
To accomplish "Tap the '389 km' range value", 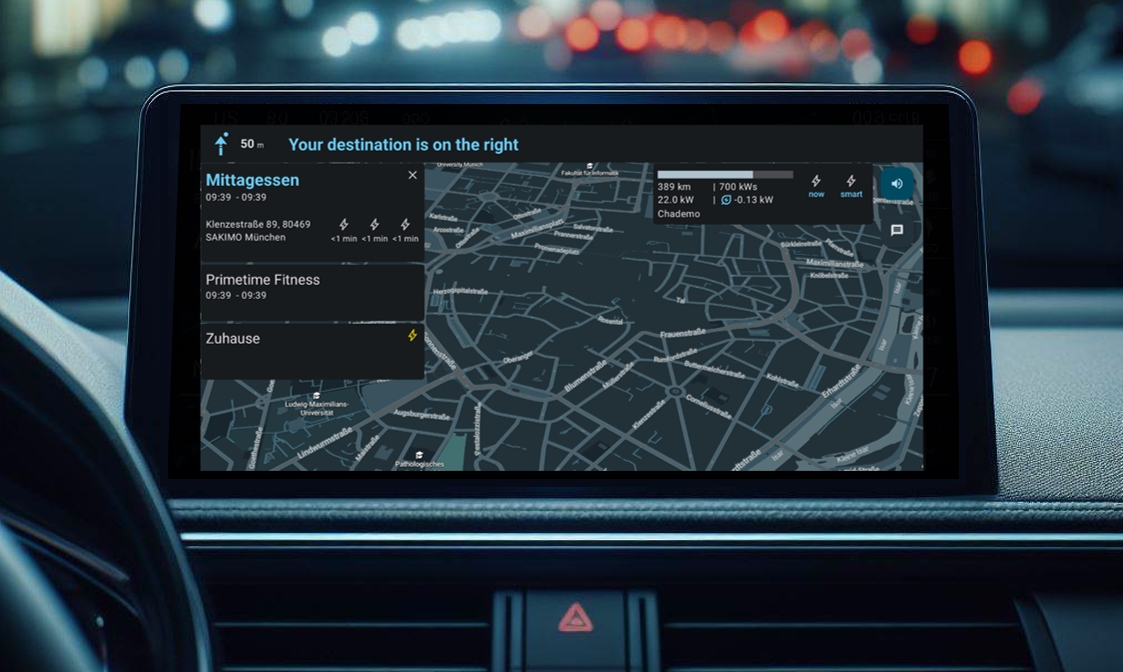I will (674, 186).
